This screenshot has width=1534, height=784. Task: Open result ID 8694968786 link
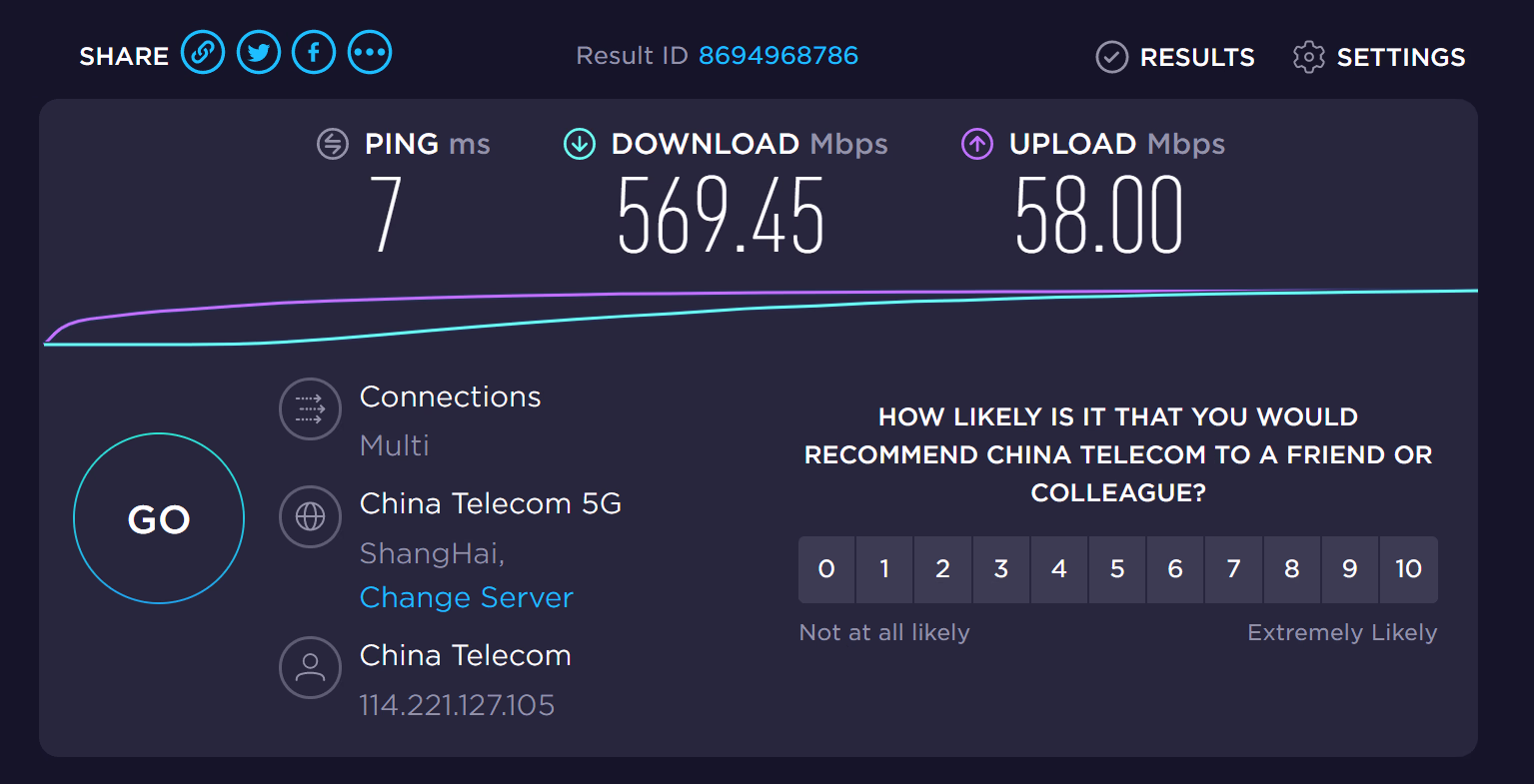[778, 56]
